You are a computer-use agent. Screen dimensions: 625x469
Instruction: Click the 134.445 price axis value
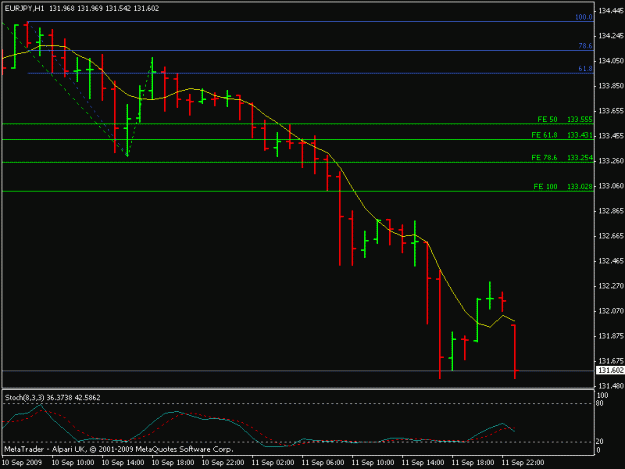[611, 11]
